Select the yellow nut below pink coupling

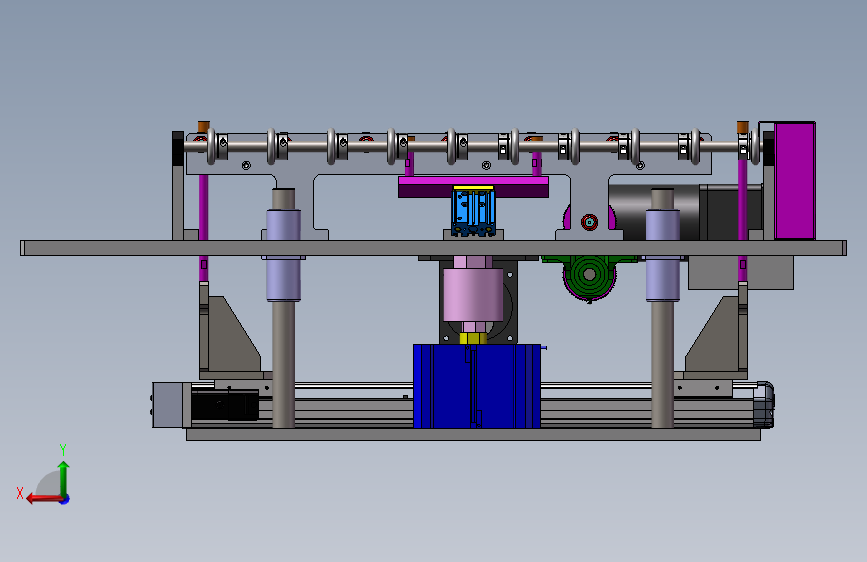pyautogui.click(x=473, y=338)
